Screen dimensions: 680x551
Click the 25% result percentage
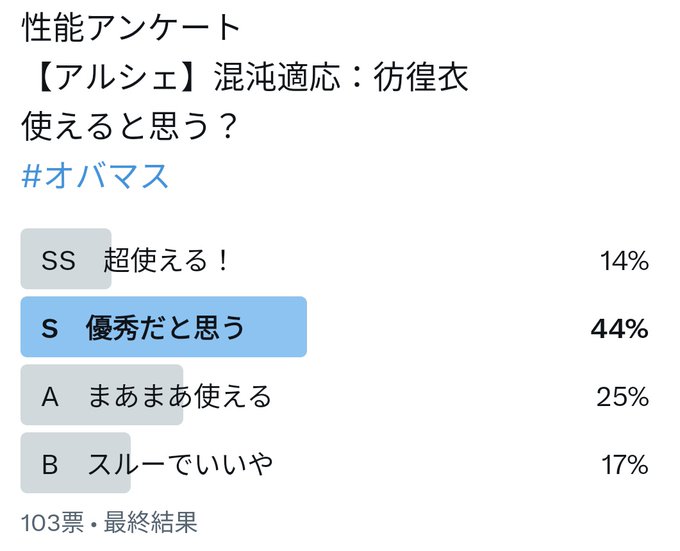click(623, 397)
